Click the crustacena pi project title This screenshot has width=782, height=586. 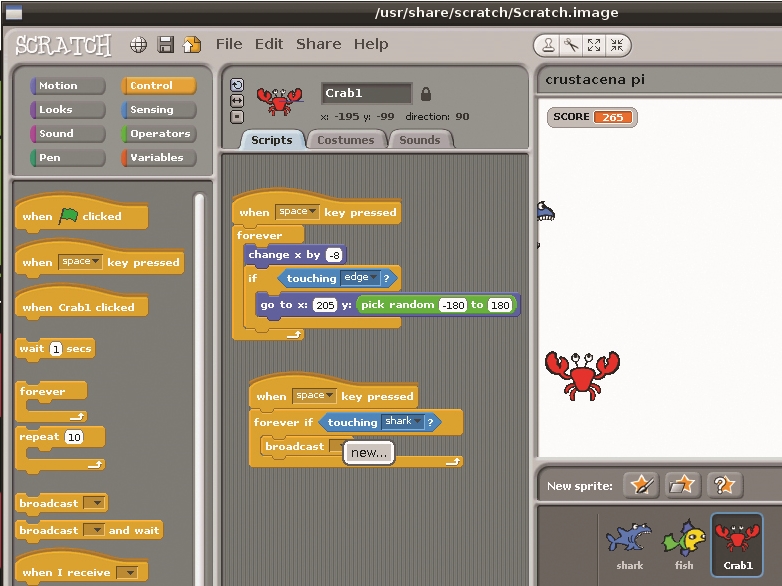point(595,80)
